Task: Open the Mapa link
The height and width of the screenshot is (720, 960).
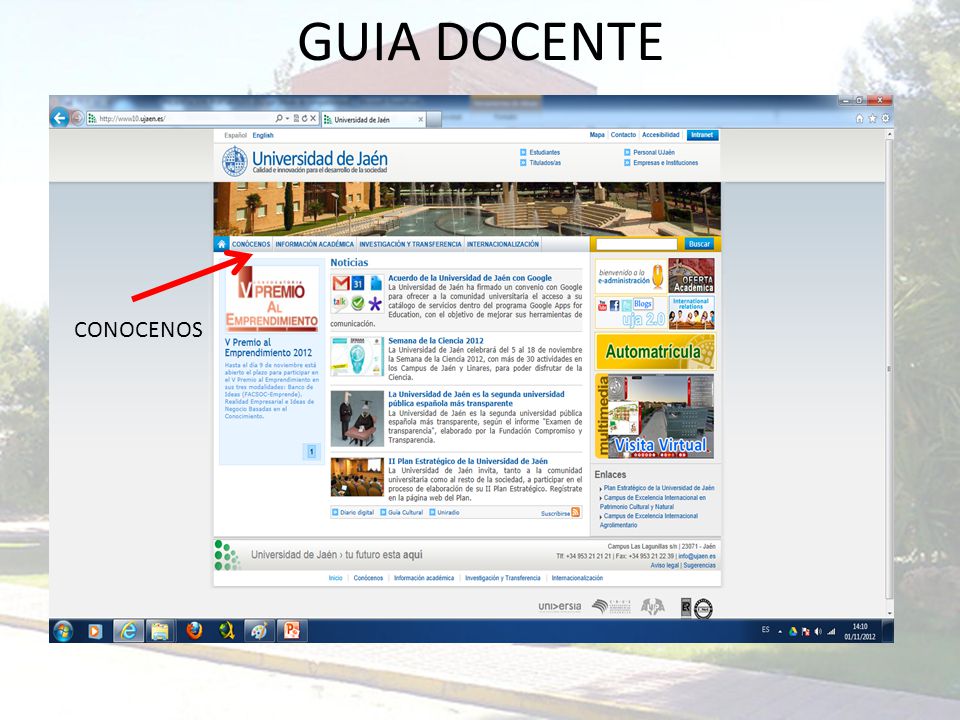Action: coord(597,135)
